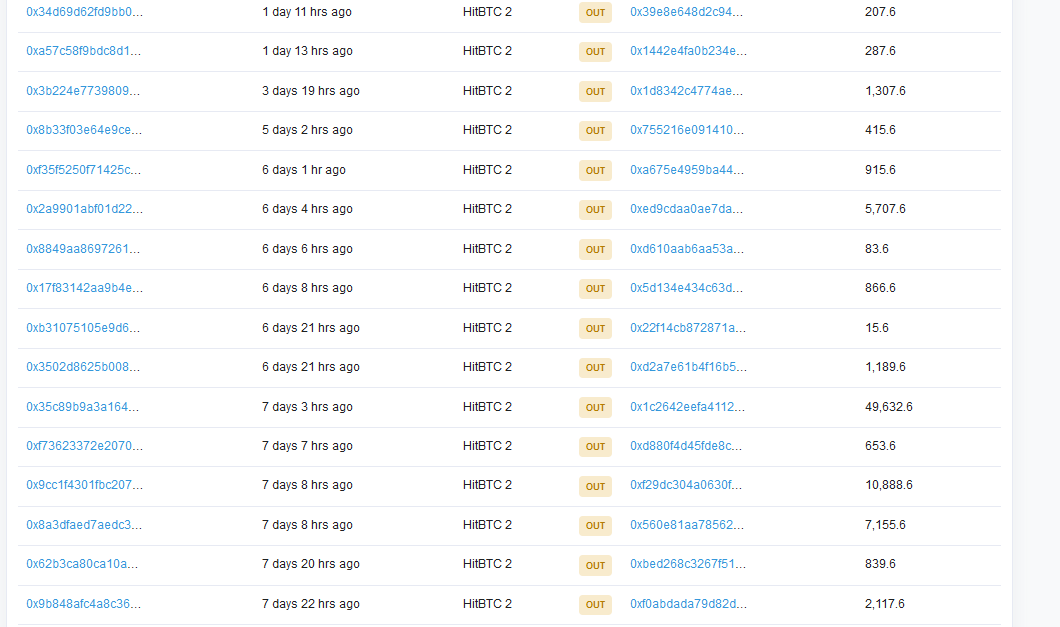
Task: Click transaction hash 0x3b224e7739809
Action: coord(83,91)
